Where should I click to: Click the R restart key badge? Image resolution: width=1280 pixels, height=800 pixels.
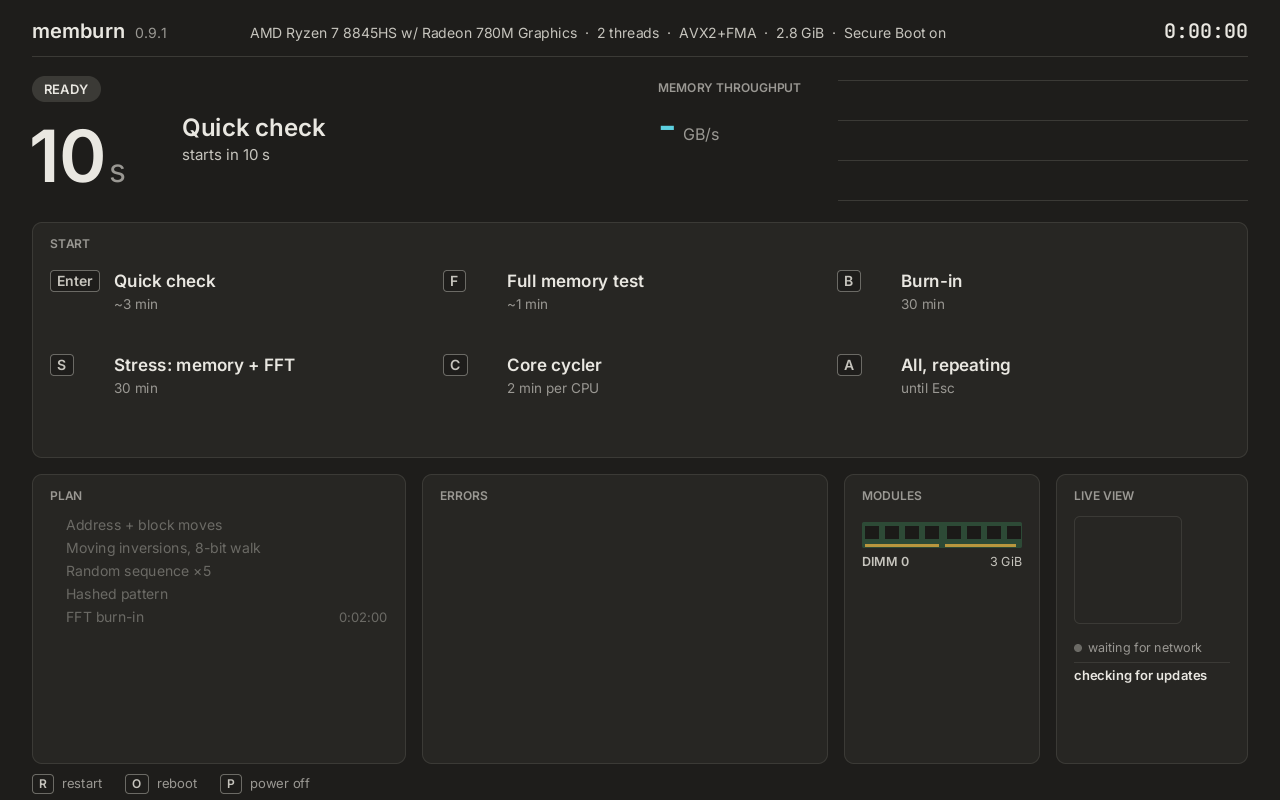coord(43,784)
